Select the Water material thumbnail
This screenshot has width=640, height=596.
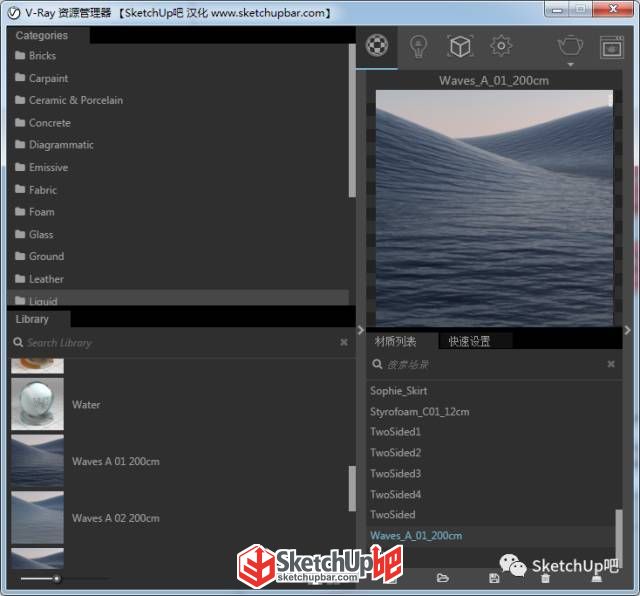[x=38, y=404]
